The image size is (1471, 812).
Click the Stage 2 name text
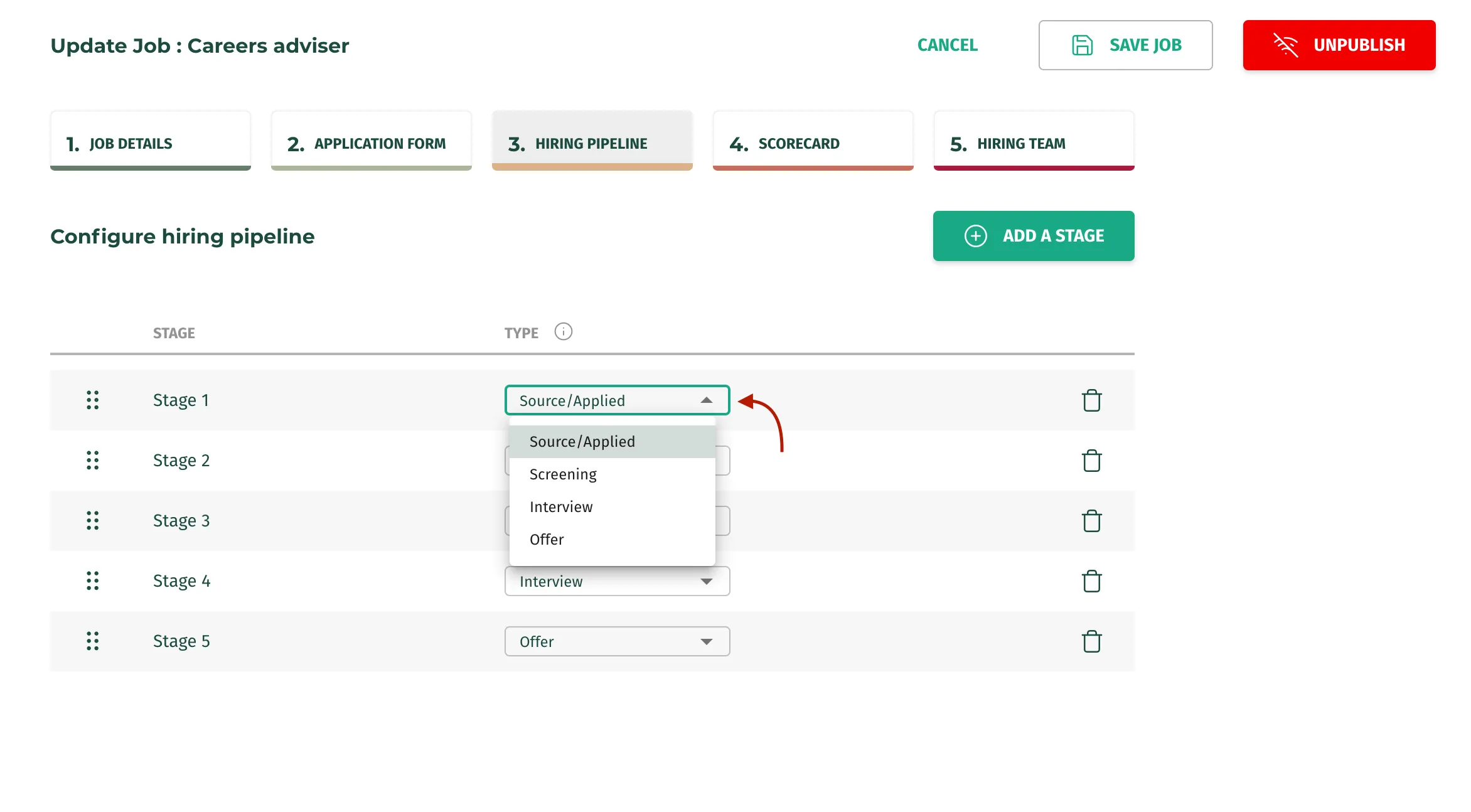[x=181, y=461]
